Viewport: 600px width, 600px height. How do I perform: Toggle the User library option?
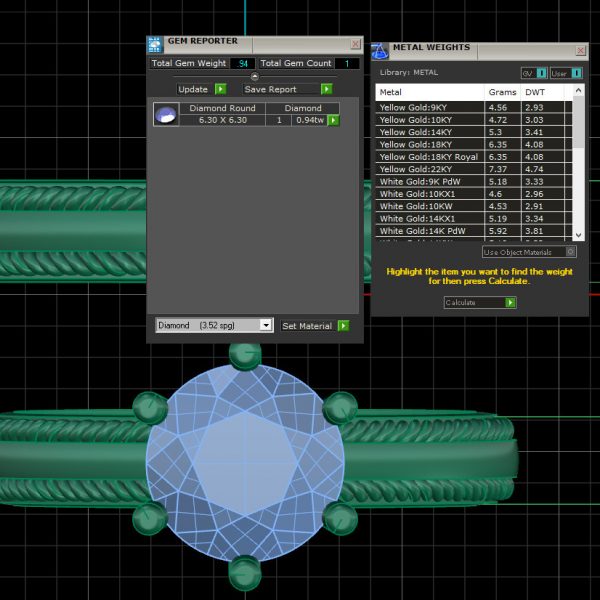[x=566, y=73]
